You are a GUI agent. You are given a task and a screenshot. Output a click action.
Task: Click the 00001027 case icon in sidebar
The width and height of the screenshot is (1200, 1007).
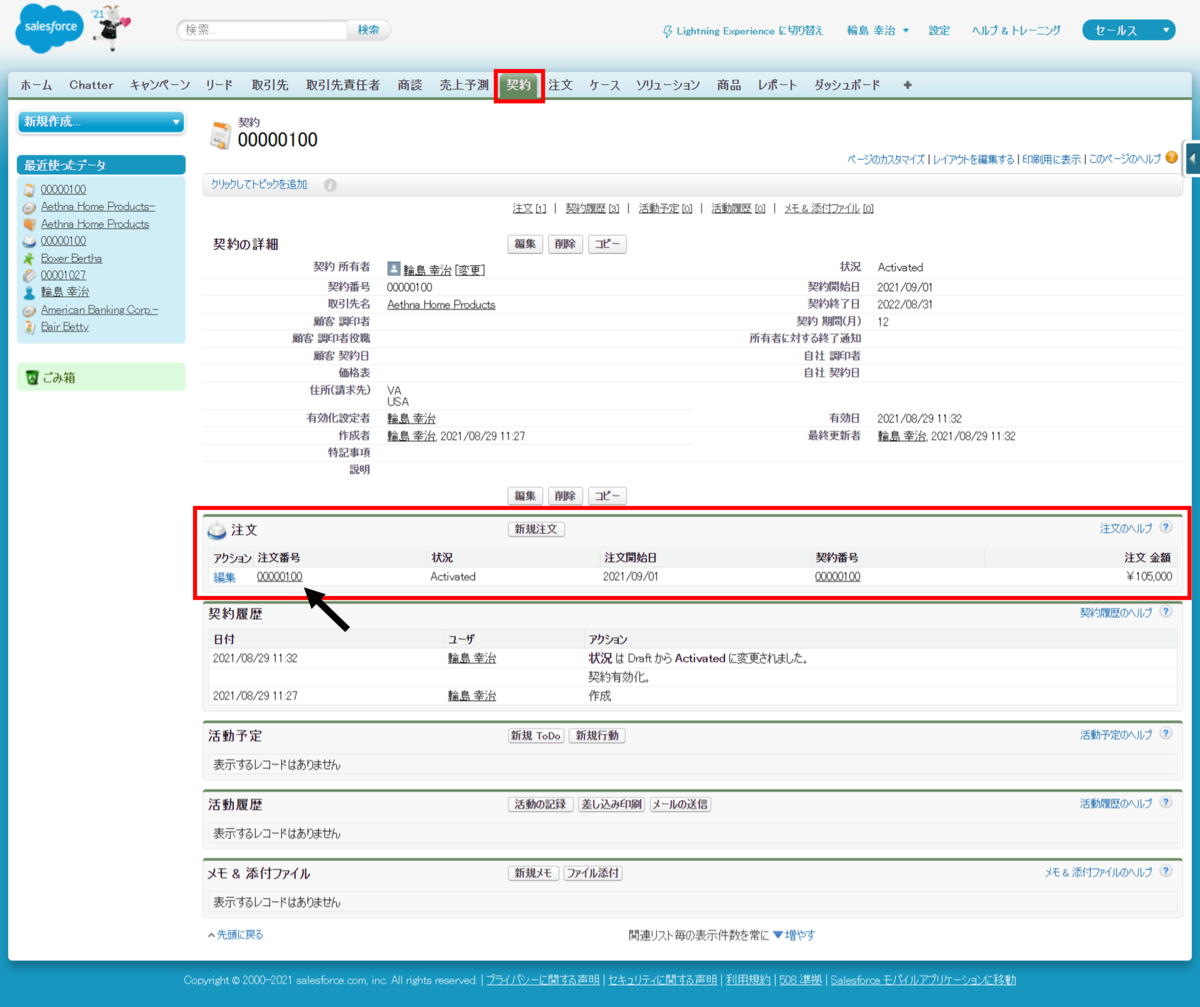(30, 275)
